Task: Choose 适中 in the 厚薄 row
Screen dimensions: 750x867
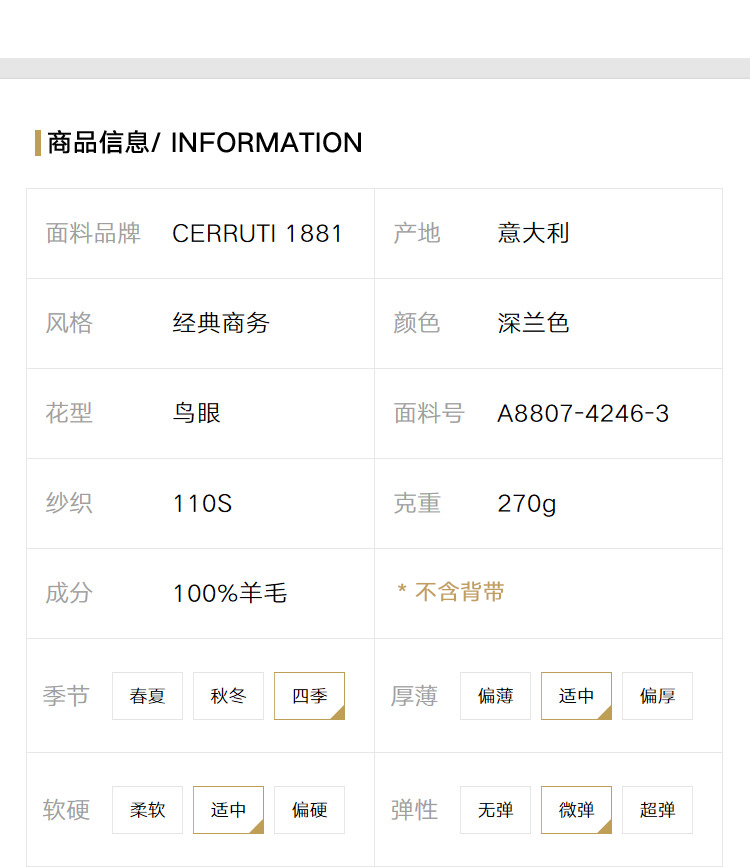Action: tap(576, 696)
